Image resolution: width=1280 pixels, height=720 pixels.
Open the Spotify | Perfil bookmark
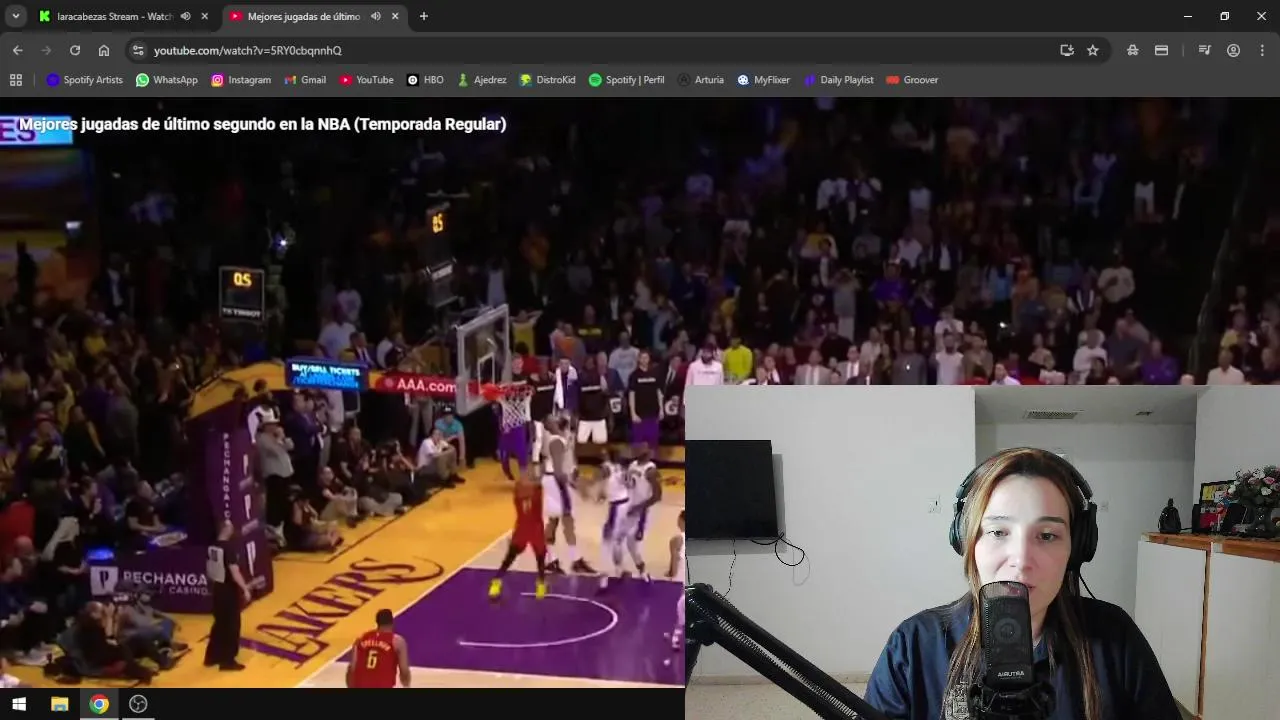point(627,80)
